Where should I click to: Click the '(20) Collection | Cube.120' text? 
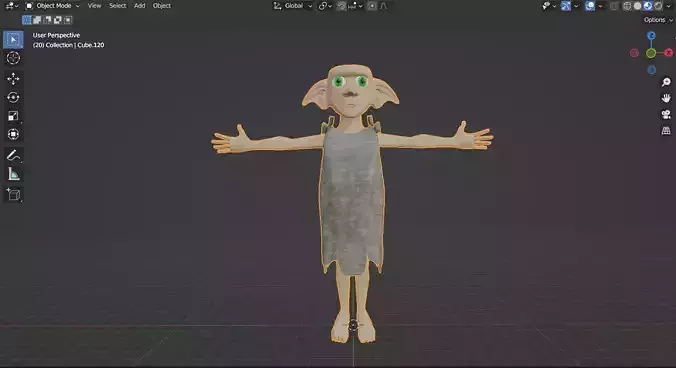tap(69, 45)
